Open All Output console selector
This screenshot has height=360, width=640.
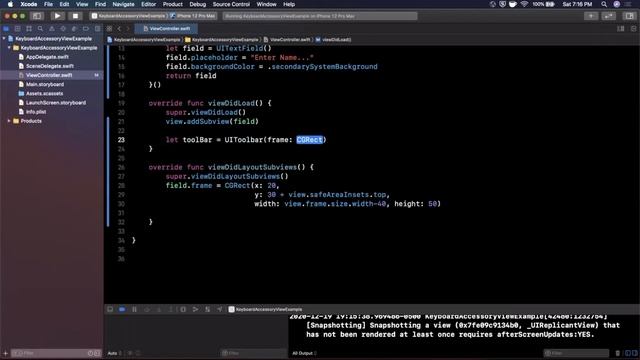304,353
